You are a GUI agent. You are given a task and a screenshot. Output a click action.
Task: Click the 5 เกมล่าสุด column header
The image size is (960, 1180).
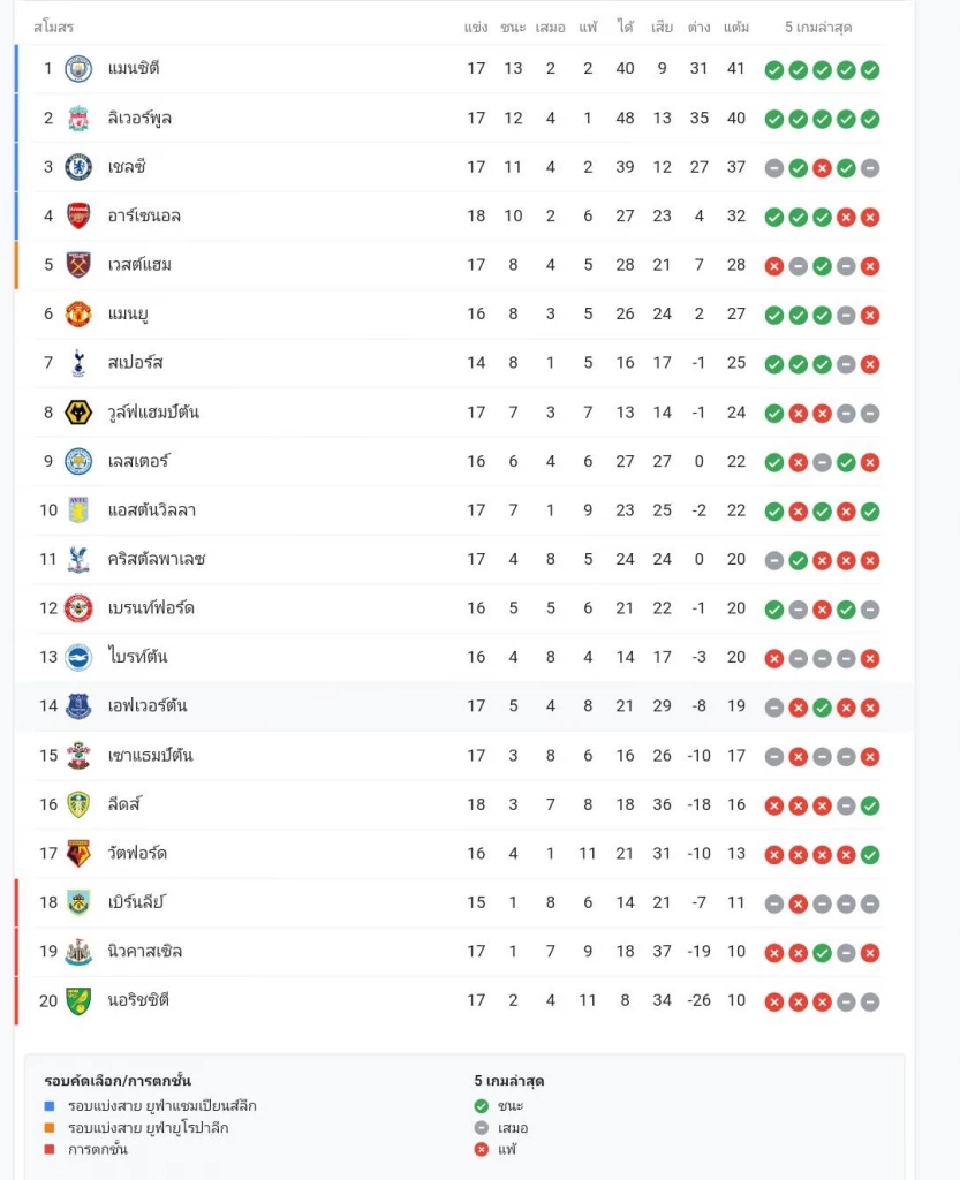[x=819, y=27]
